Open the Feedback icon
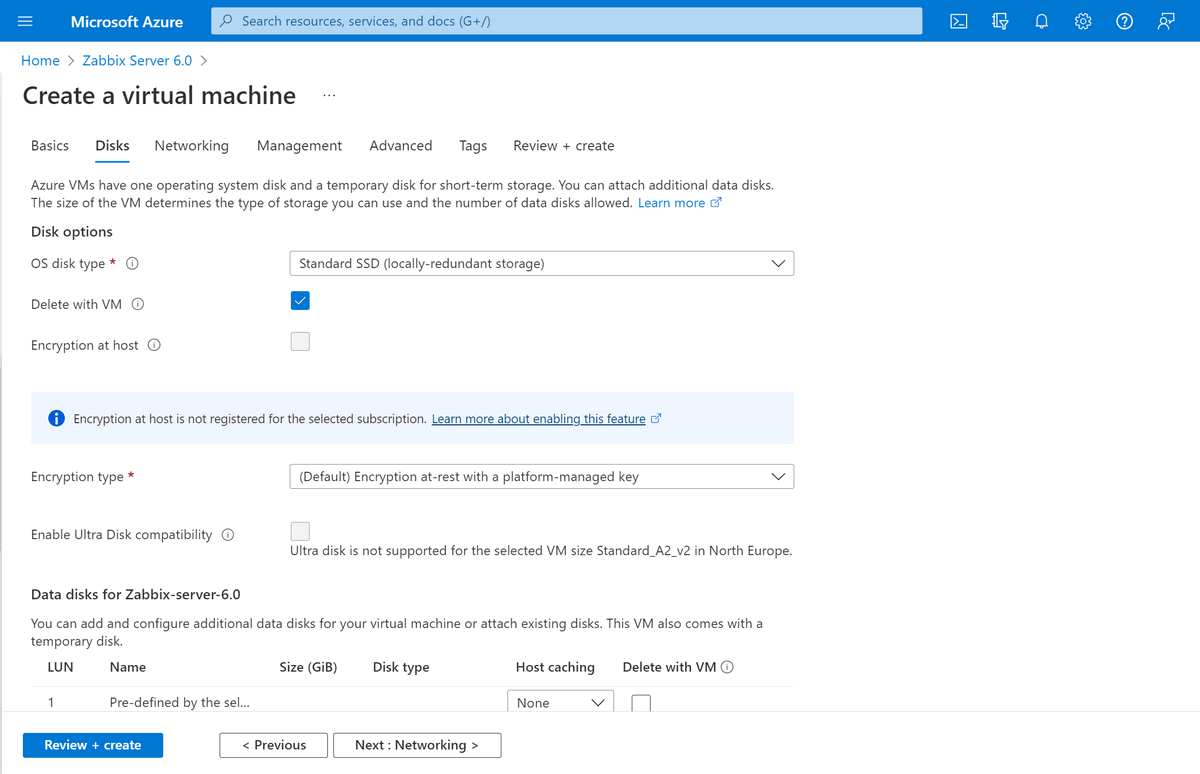The width and height of the screenshot is (1200, 774). pyautogui.click(x=1166, y=21)
